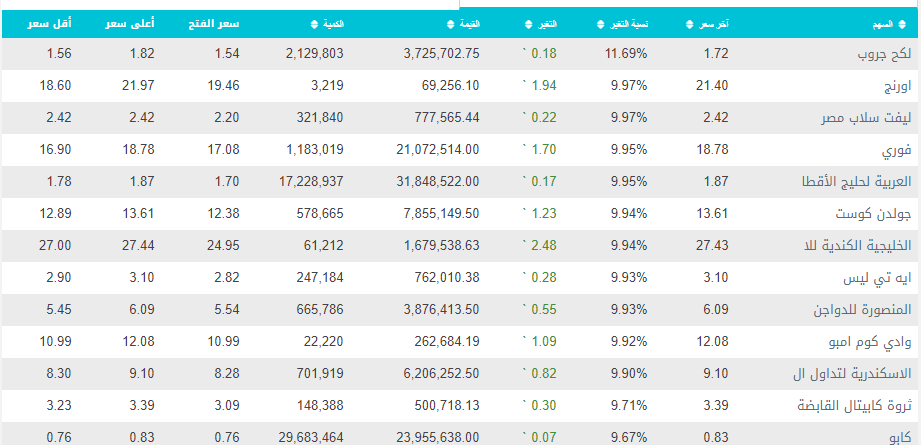Sort by الكمية arrows icon
Image resolution: width=921 pixels, height=445 pixels.
315,24
